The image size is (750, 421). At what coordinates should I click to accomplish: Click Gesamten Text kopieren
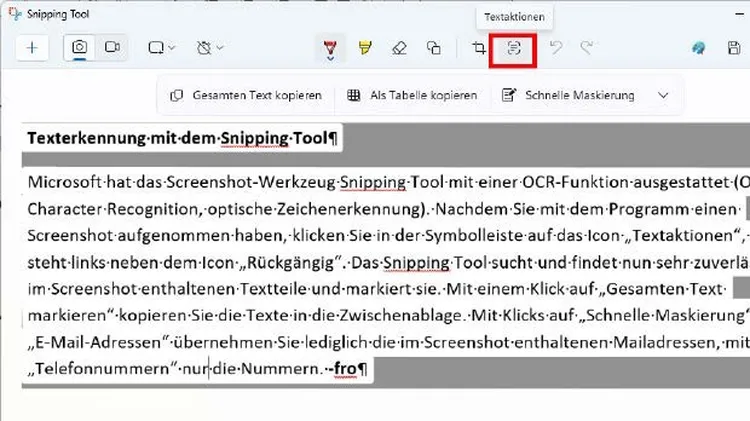(246, 95)
